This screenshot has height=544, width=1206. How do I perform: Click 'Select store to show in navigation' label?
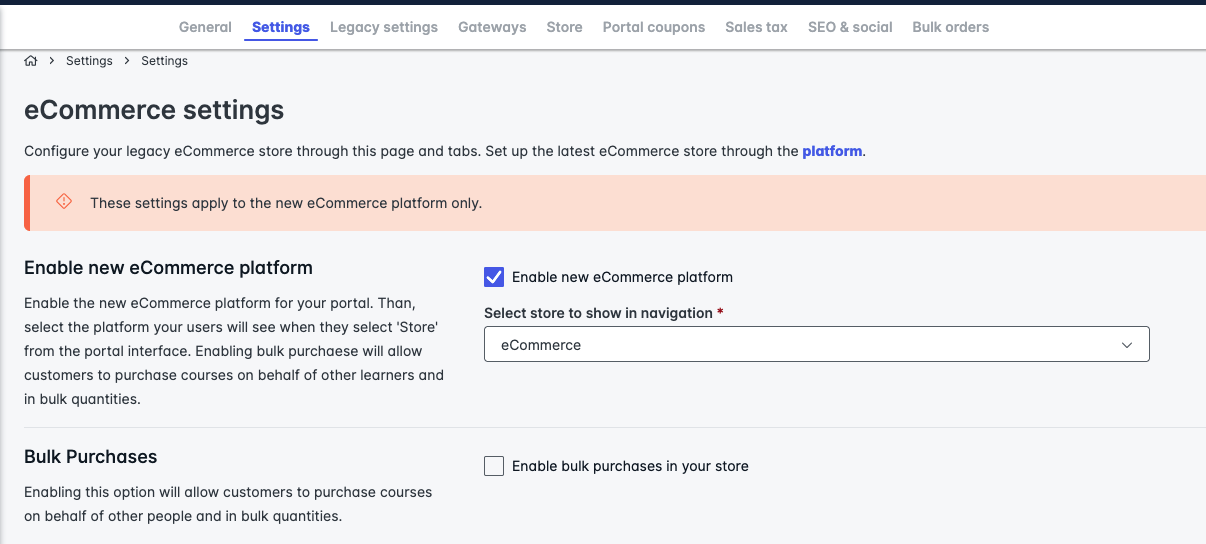point(598,313)
